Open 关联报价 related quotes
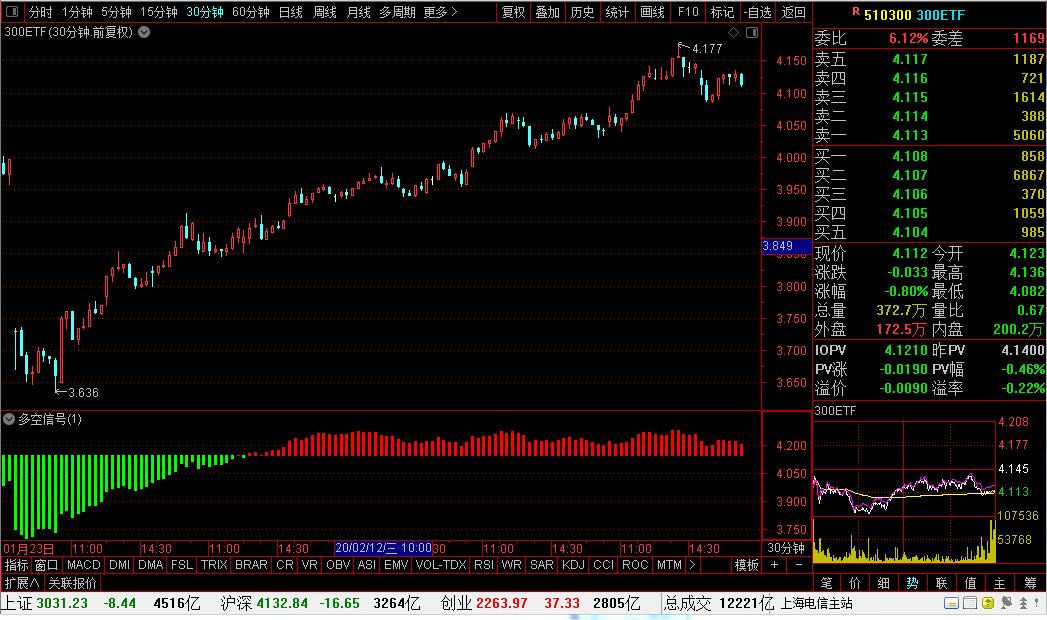 point(72,583)
